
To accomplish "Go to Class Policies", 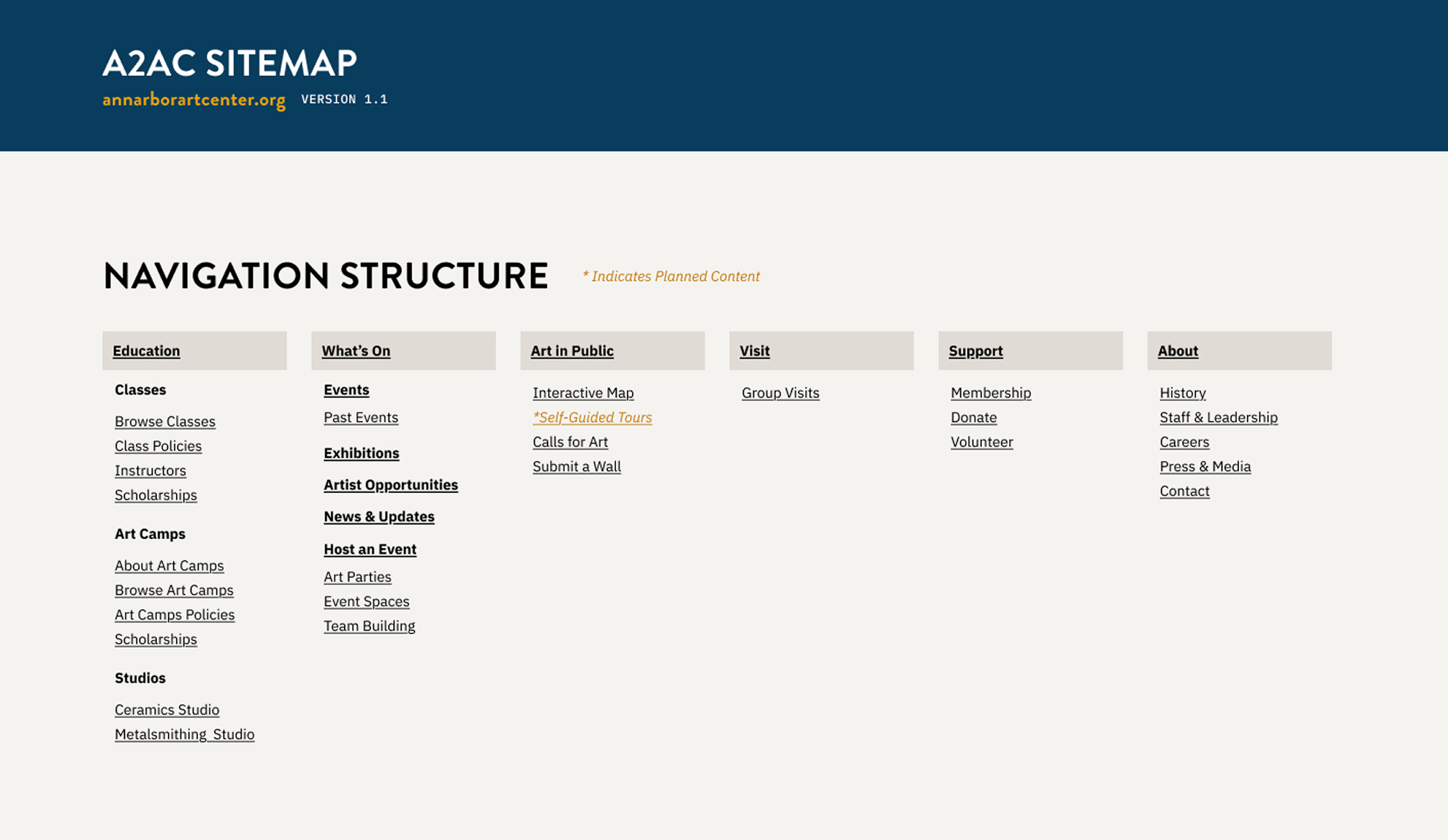I will click(x=158, y=446).
